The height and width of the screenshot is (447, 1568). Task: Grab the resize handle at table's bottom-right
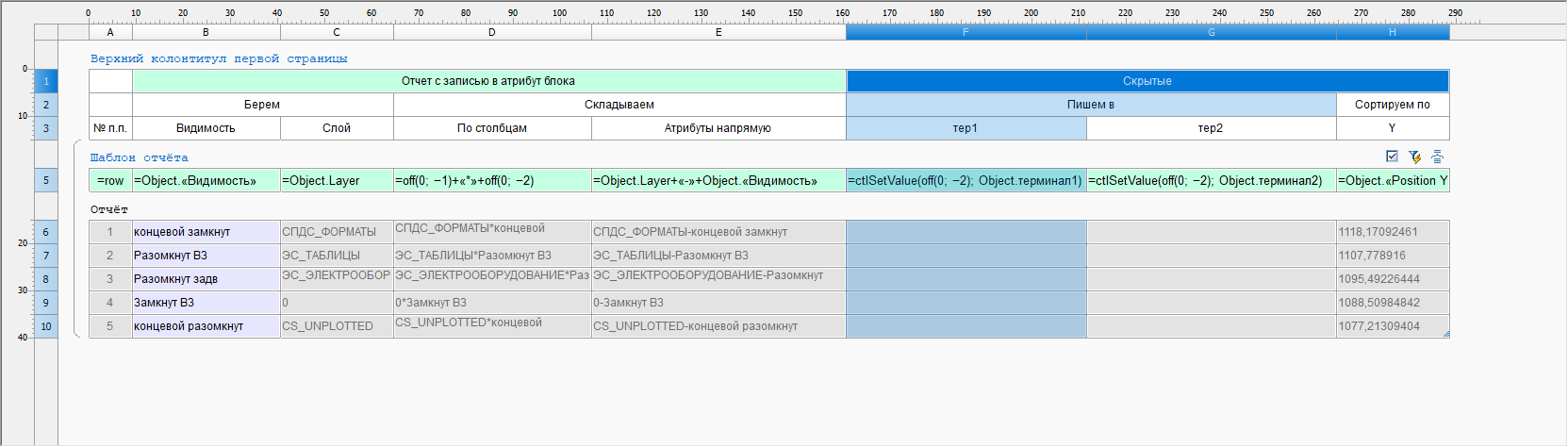click(1445, 334)
